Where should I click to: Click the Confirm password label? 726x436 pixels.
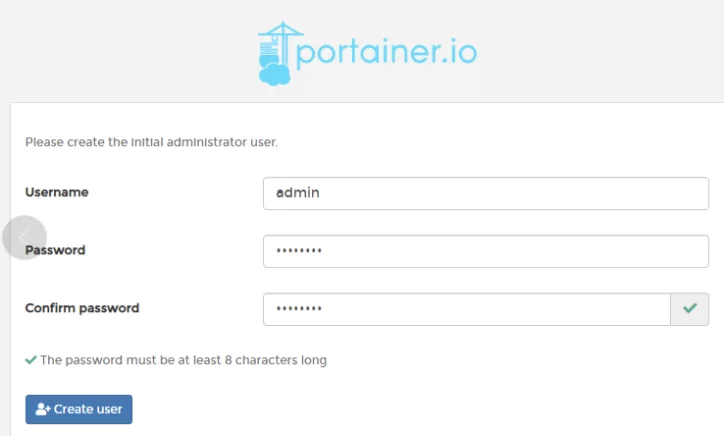(82, 308)
